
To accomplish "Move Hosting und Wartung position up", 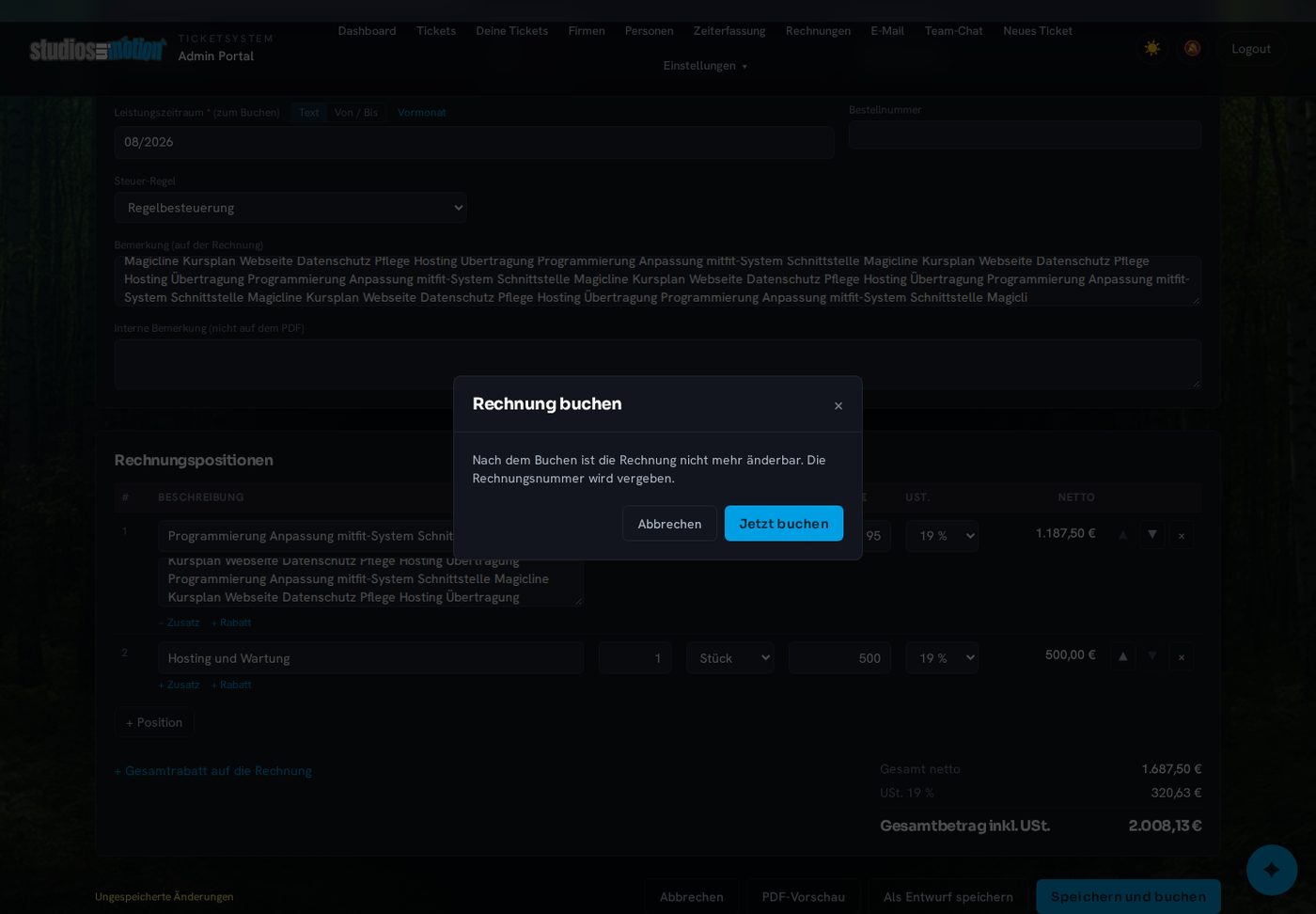I will (1122, 656).
